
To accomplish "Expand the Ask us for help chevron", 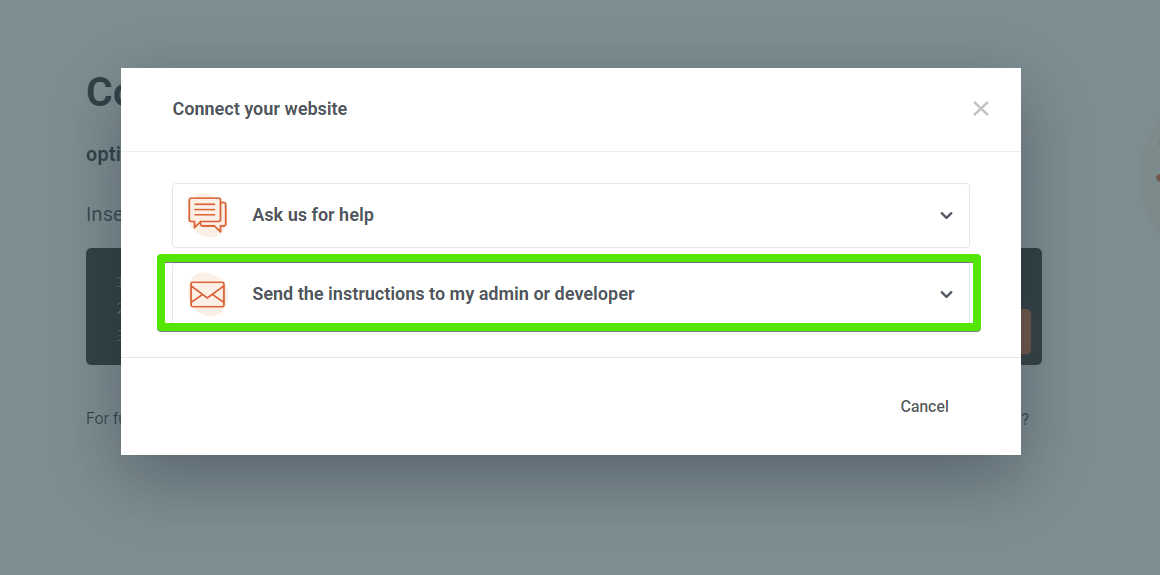I will pyautogui.click(x=945, y=215).
